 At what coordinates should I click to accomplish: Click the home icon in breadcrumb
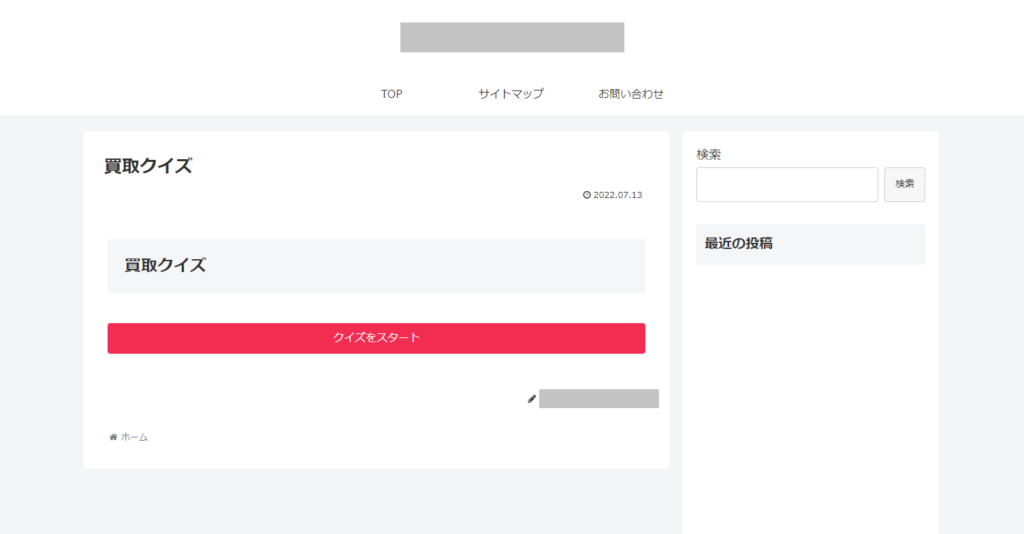[113, 437]
